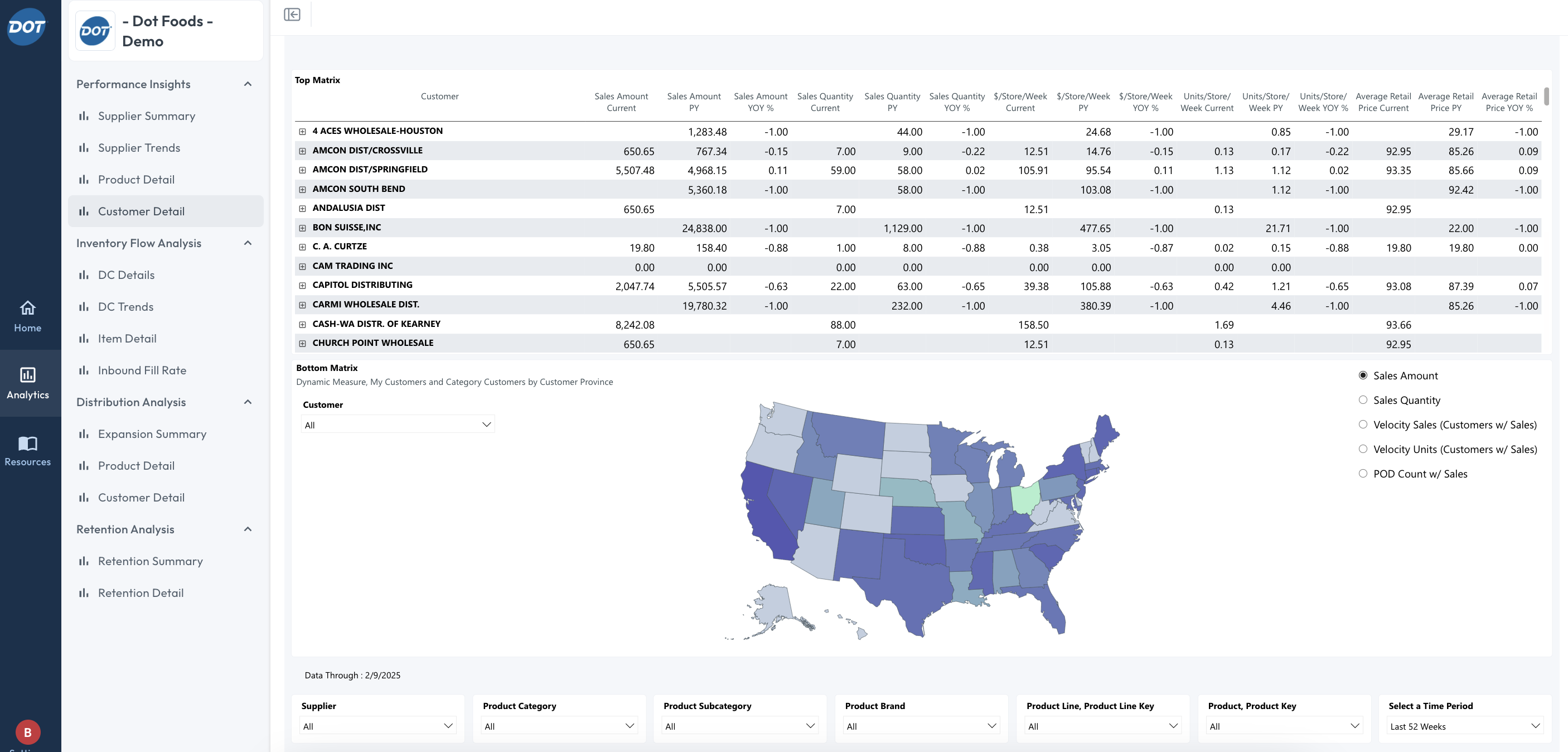Click the Top Matrix vertical scrollbar
The width and height of the screenshot is (1568, 752).
(1547, 96)
